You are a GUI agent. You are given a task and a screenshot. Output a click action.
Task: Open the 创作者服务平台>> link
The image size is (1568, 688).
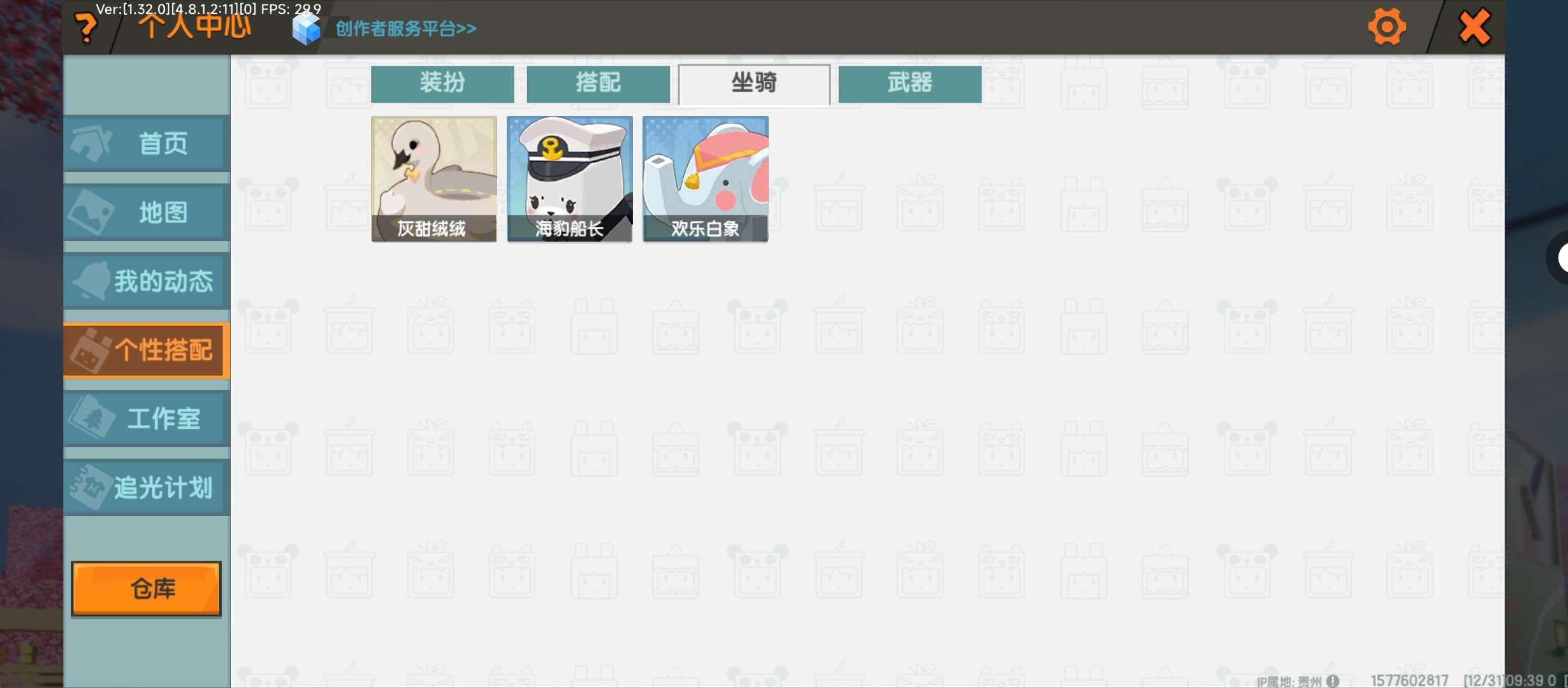coord(405,29)
